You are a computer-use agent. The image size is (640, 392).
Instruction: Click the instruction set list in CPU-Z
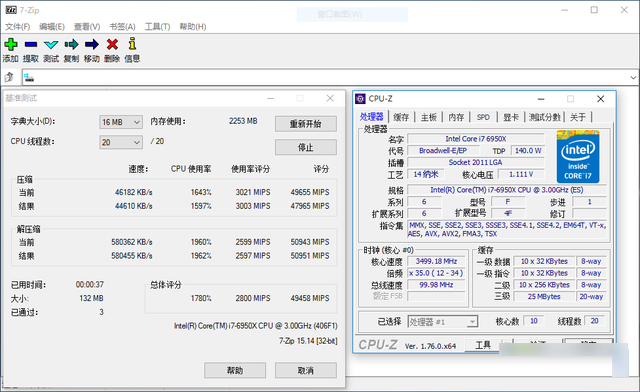(508, 229)
